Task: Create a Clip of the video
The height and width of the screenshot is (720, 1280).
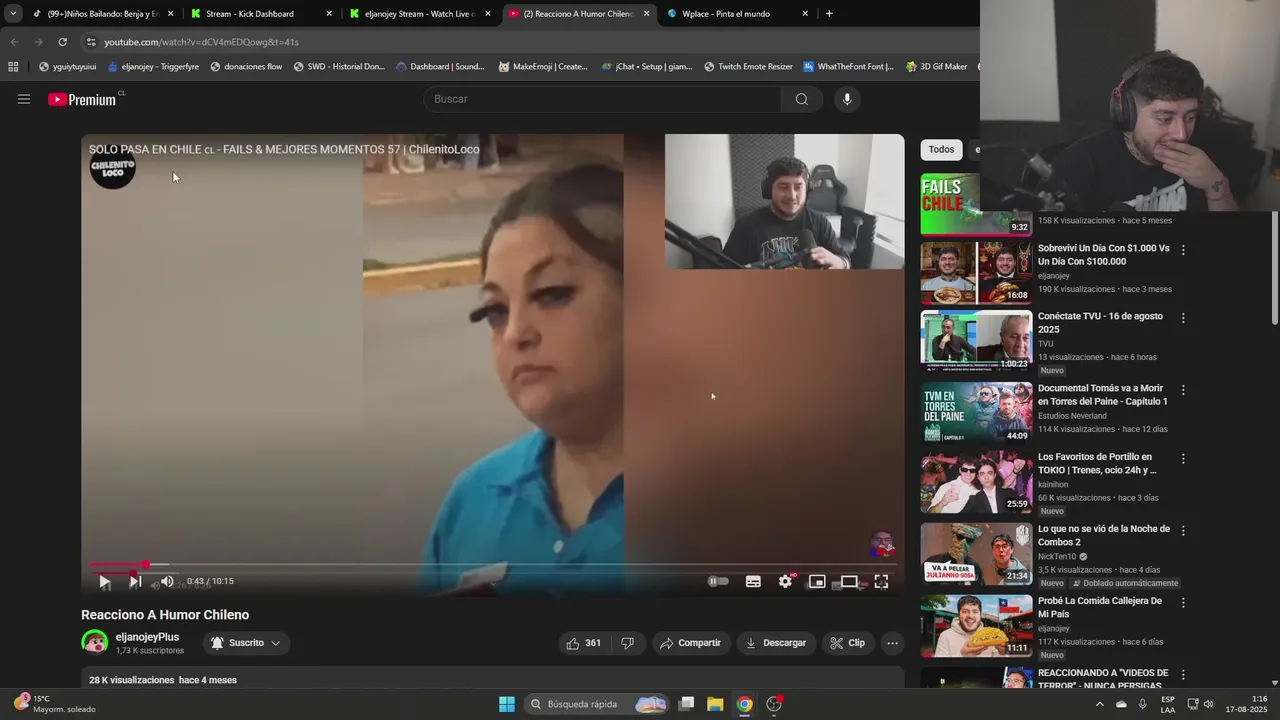Action: (x=848, y=643)
